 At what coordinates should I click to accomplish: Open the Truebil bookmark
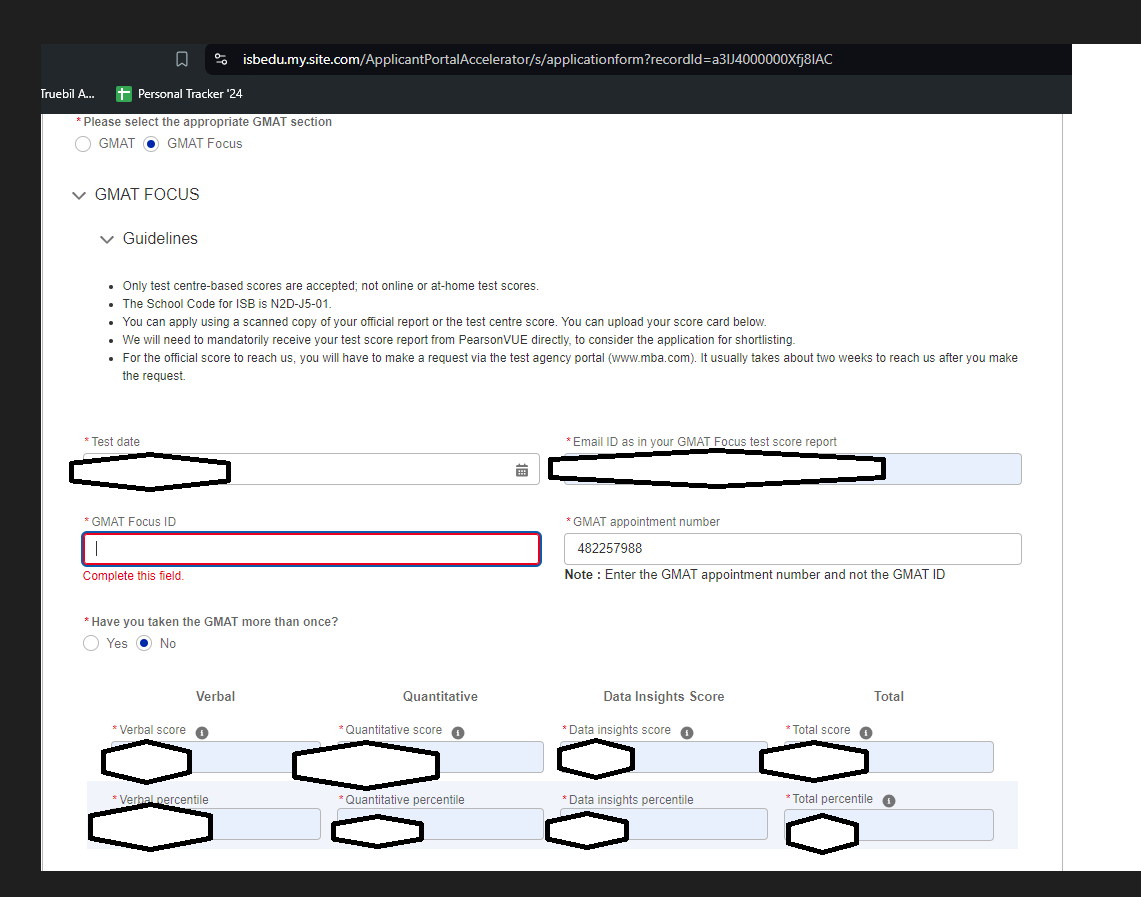pos(67,94)
